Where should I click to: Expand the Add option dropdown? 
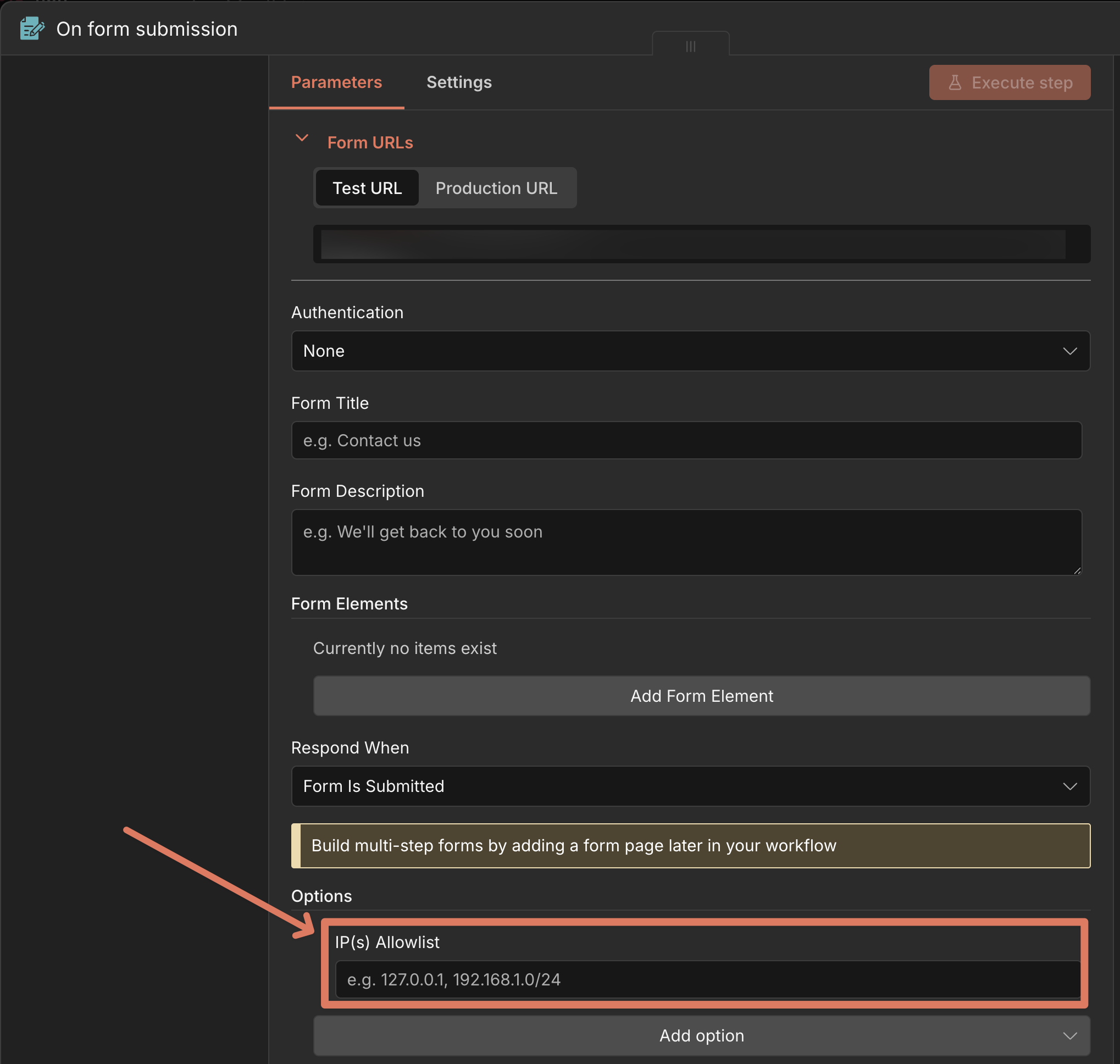[701, 1035]
